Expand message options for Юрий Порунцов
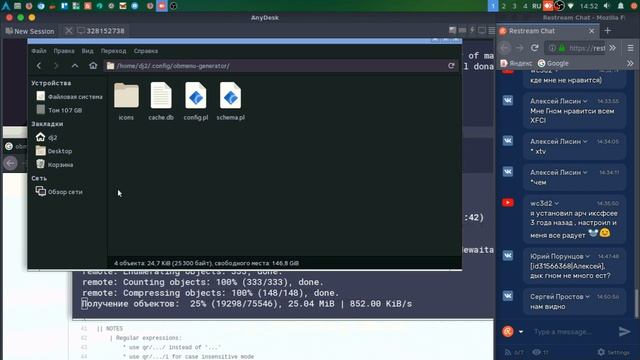 [x=588, y=256]
